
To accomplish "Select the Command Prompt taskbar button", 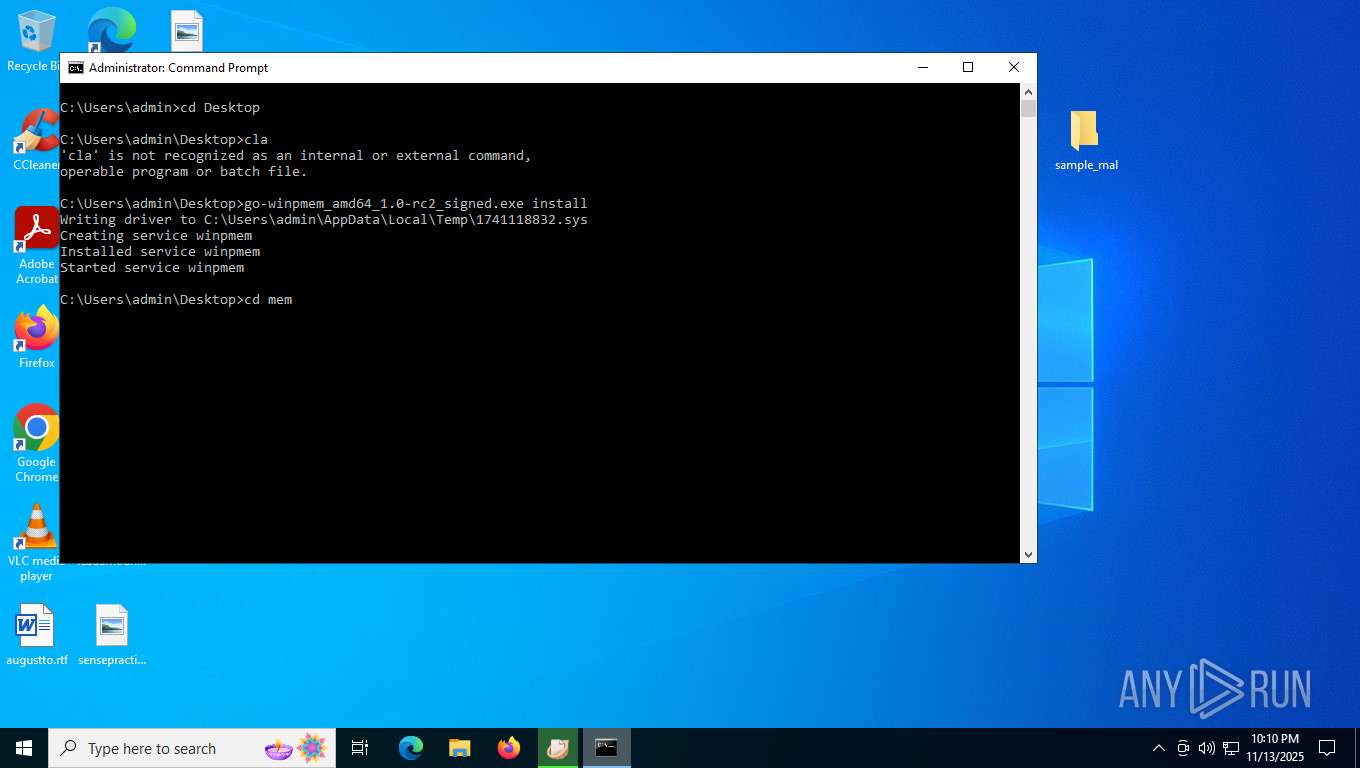I will pos(606,748).
